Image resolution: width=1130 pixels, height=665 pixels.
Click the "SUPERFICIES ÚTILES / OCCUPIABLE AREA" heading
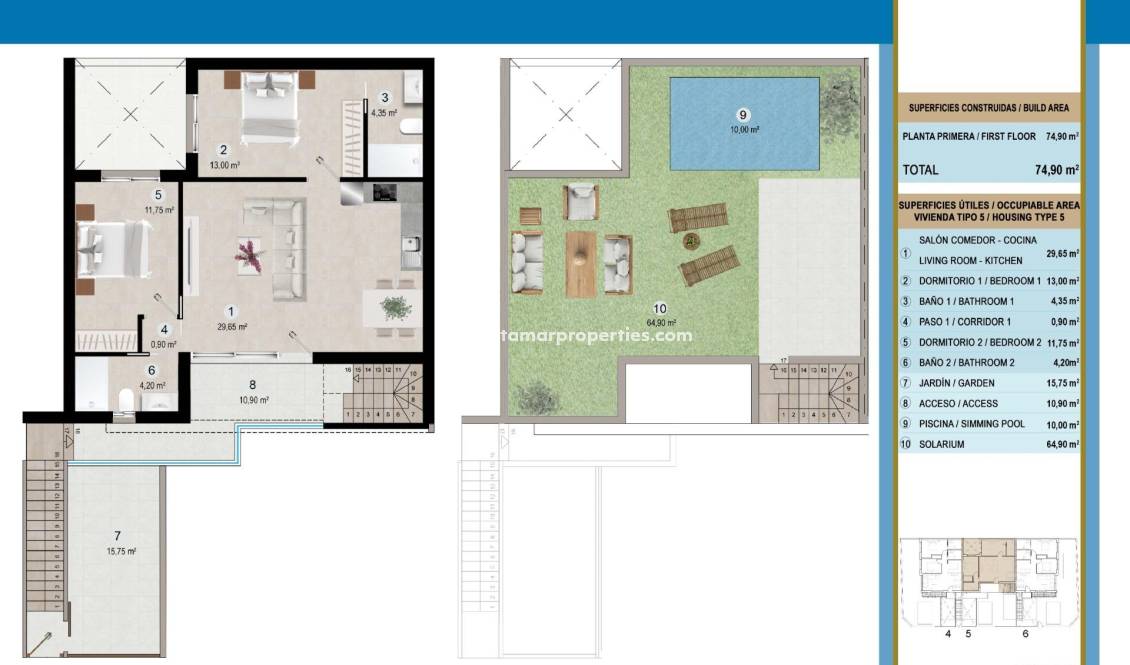click(x=989, y=205)
